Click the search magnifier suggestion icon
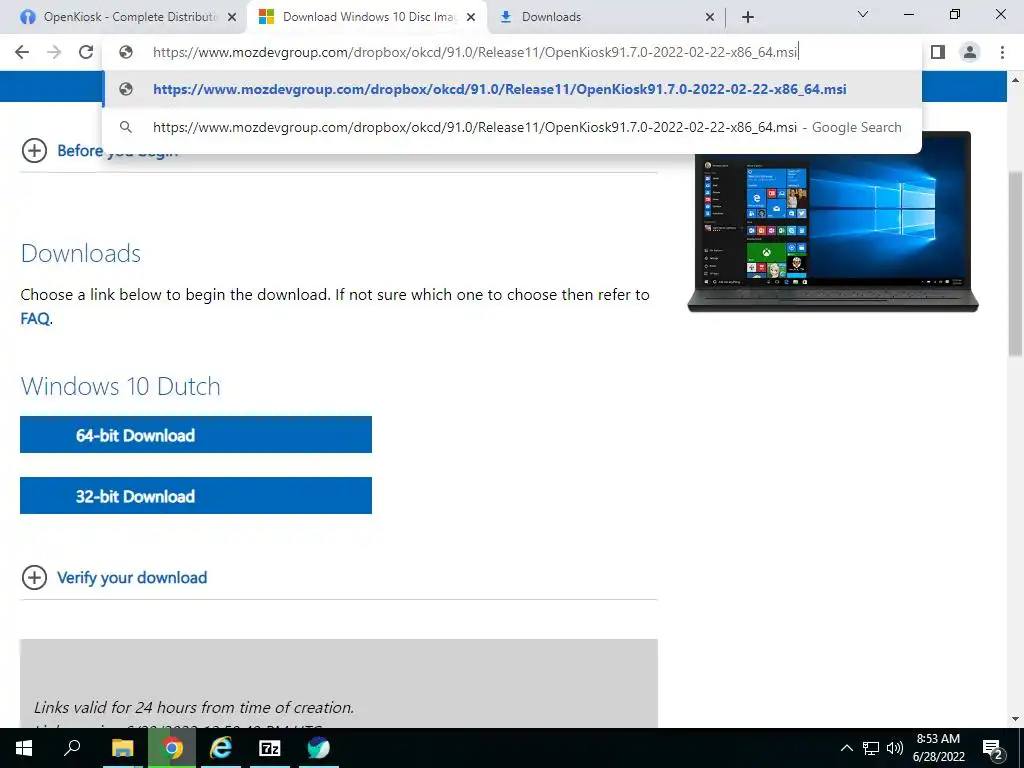 pos(126,127)
